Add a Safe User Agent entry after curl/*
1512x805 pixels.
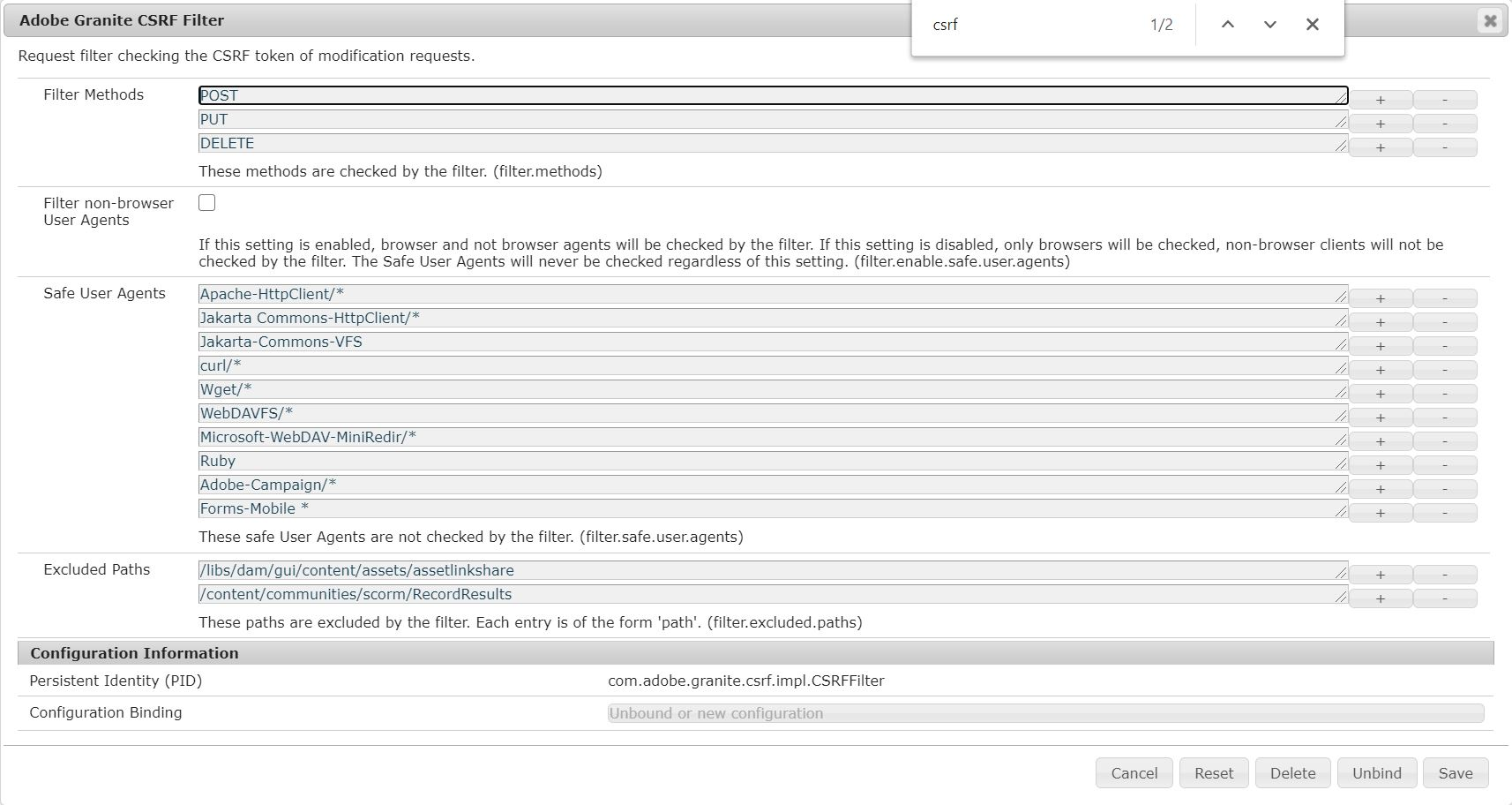[1381, 370]
